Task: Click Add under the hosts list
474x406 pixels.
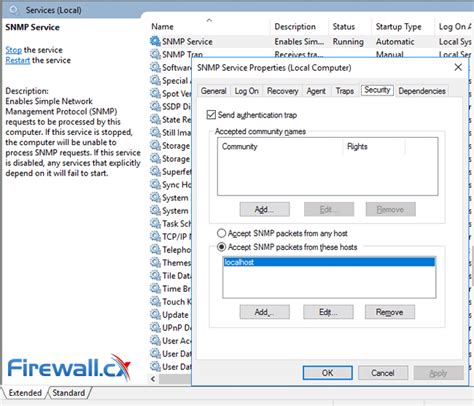Action: pyautogui.click(x=265, y=312)
